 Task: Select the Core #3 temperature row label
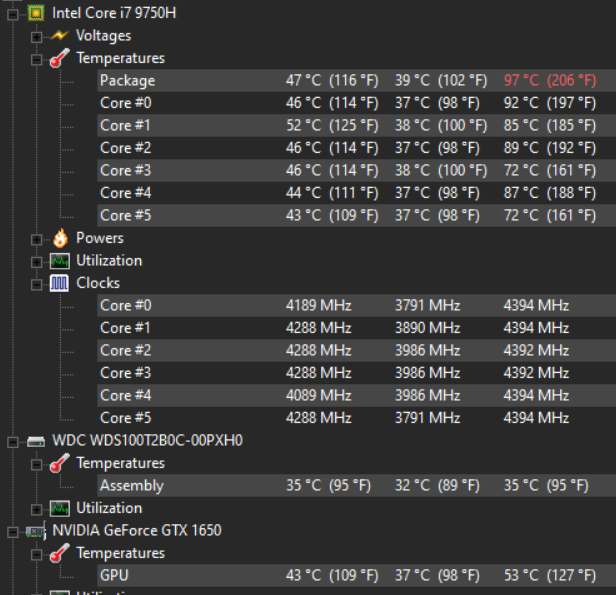pyautogui.click(x=125, y=170)
